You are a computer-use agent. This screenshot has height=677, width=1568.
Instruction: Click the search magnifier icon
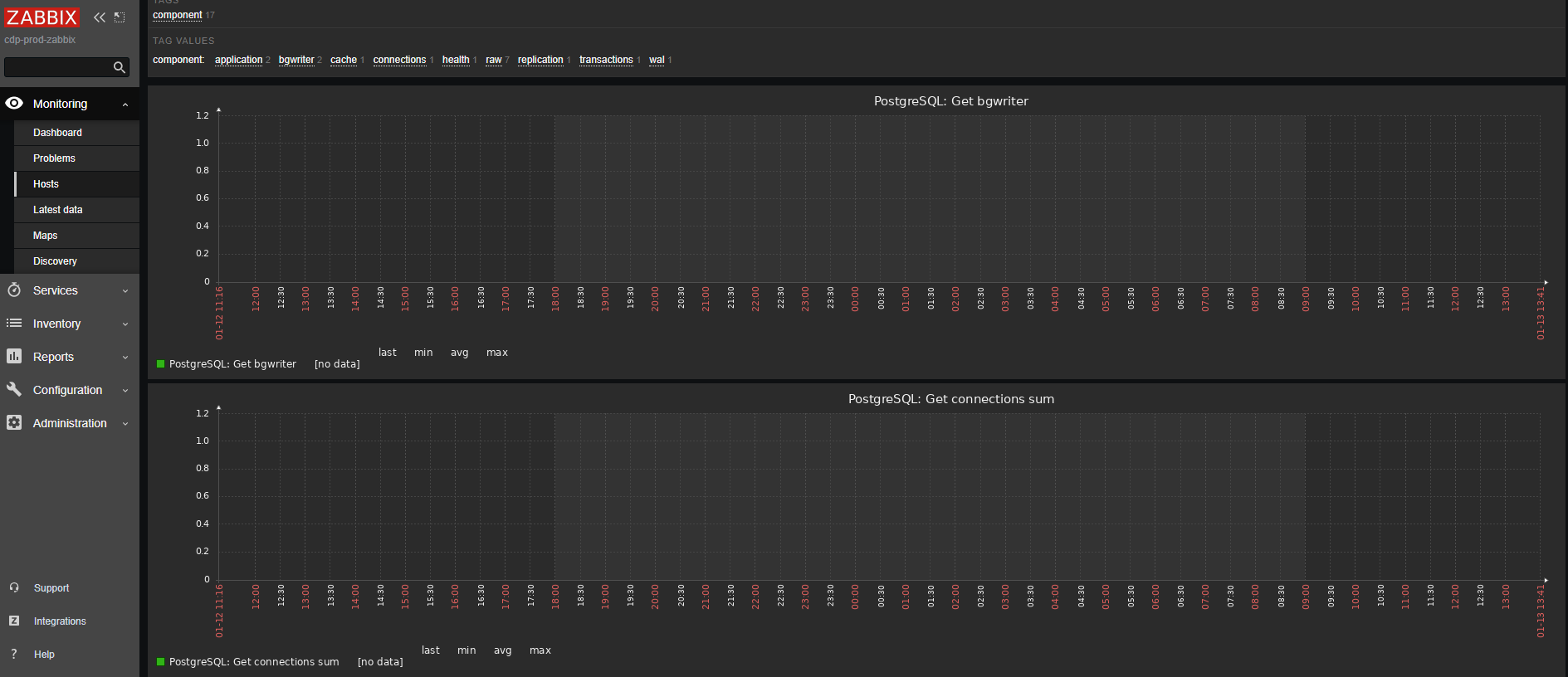120,67
